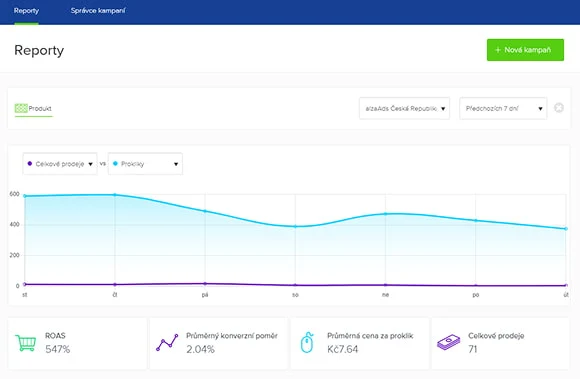
Task: Click the Kč7.64 cost per click value
Action: 343,349
